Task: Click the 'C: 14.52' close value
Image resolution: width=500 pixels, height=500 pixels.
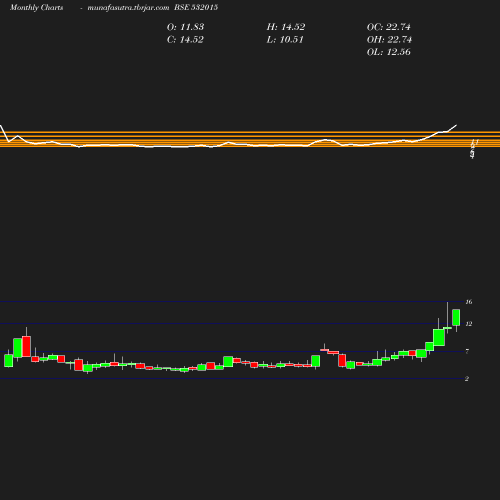Action: tap(185, 40)
